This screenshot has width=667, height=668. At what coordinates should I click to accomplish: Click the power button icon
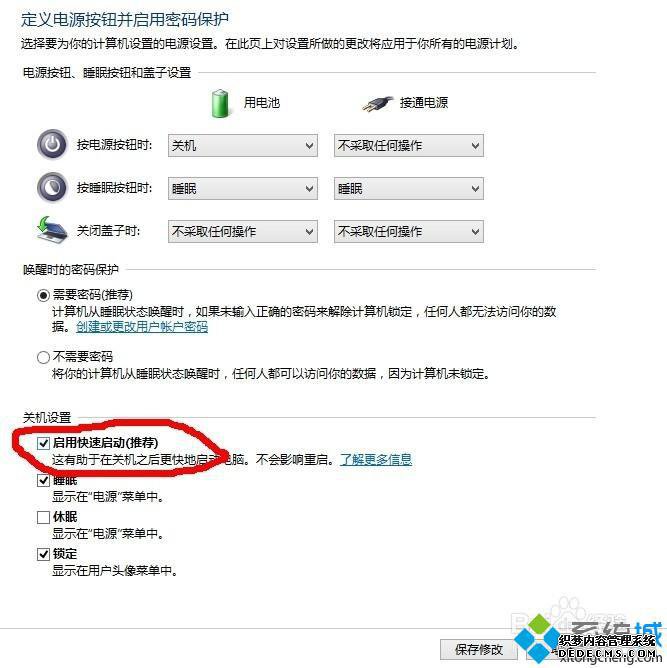[52, 144]
